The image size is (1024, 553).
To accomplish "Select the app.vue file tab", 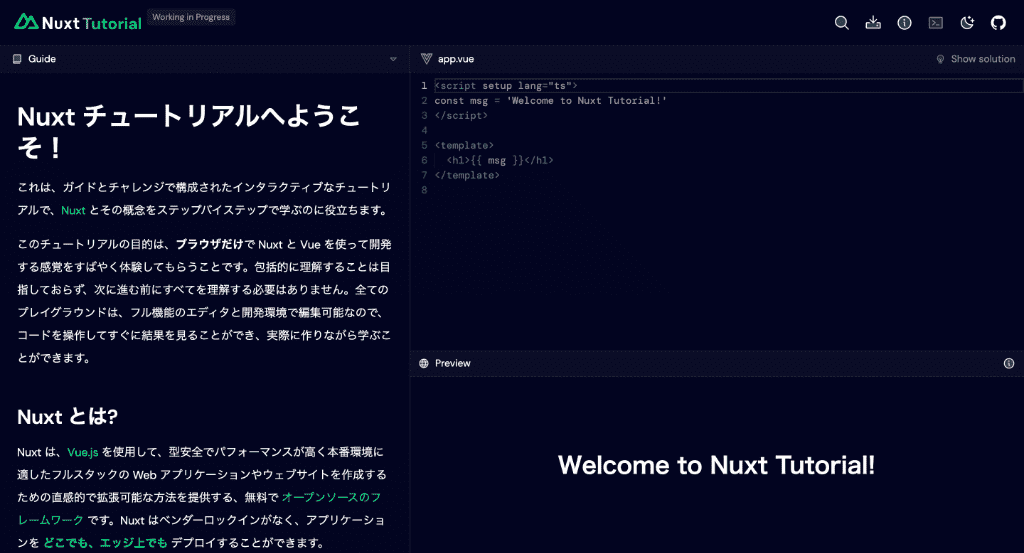I will click(456, 59).
